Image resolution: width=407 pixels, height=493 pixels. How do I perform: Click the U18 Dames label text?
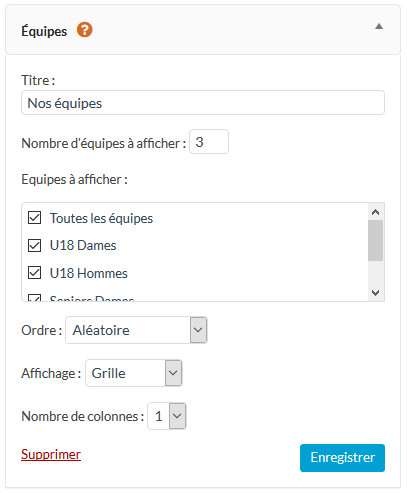point(83,245)
